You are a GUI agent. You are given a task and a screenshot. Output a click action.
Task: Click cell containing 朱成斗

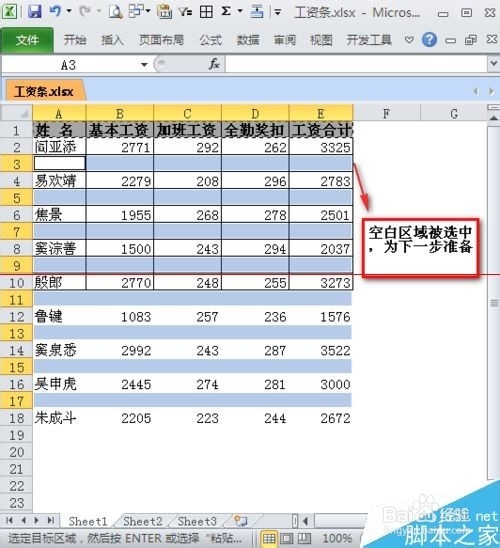[59, 418]
